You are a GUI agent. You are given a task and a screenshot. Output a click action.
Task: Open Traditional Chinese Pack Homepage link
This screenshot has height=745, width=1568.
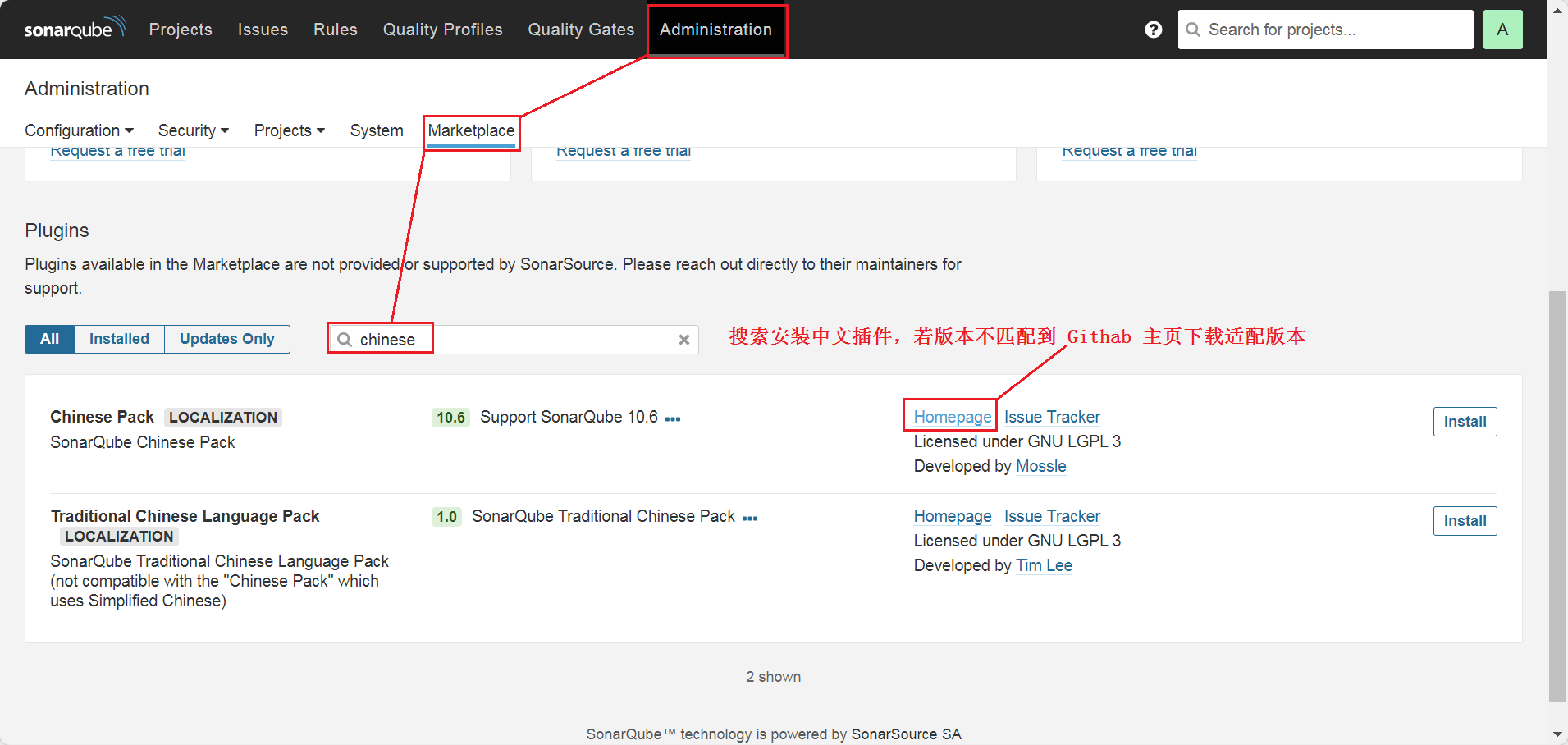tap(953, 516)
